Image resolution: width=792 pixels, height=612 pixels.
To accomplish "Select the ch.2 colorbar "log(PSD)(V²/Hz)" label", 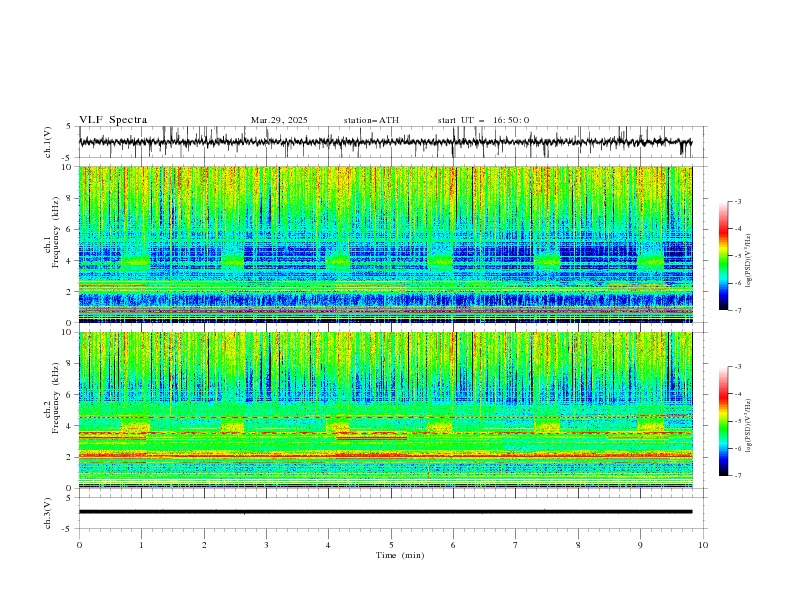I will 748,425.
